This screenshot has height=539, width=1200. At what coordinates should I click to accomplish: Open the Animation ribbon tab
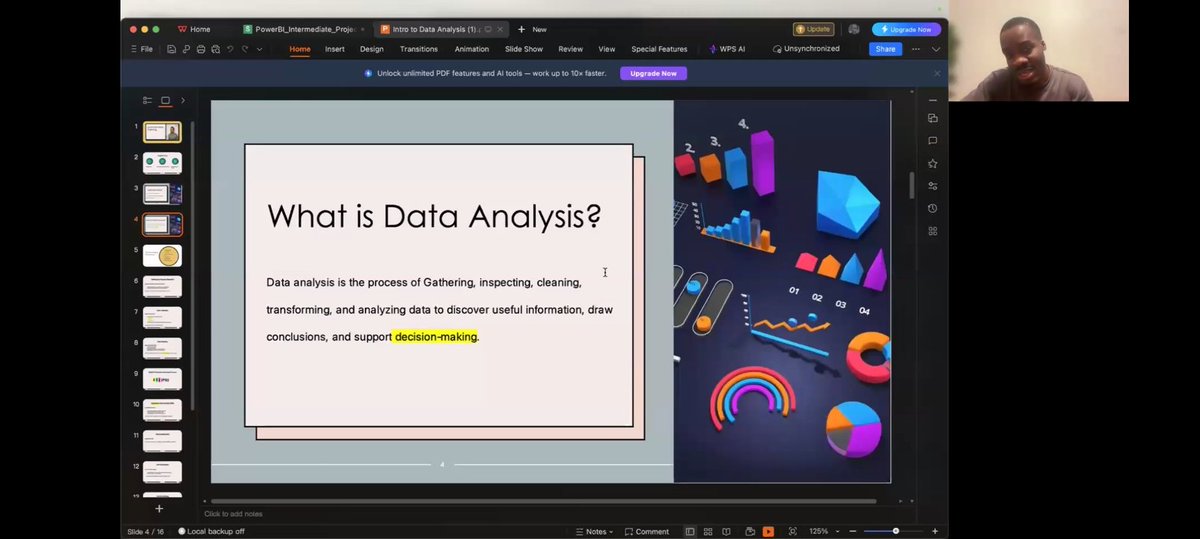tap(472, 49)
